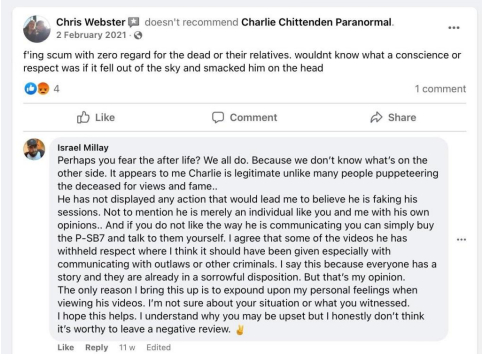Click the Comment button under the post
Image resolution: width=486 pixels, height=360 pixels.
click(244, 117)
